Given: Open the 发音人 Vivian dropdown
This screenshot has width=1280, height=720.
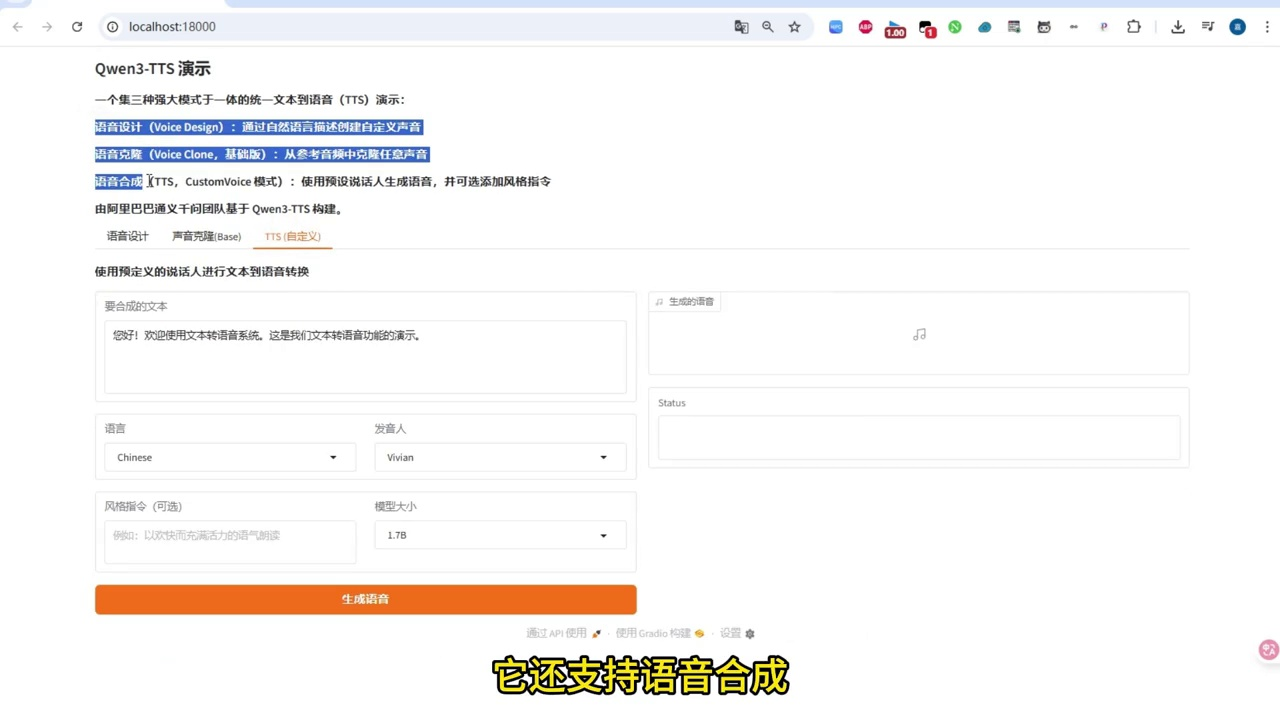Looking at the screenshot, I should click(x=500, y=457).
